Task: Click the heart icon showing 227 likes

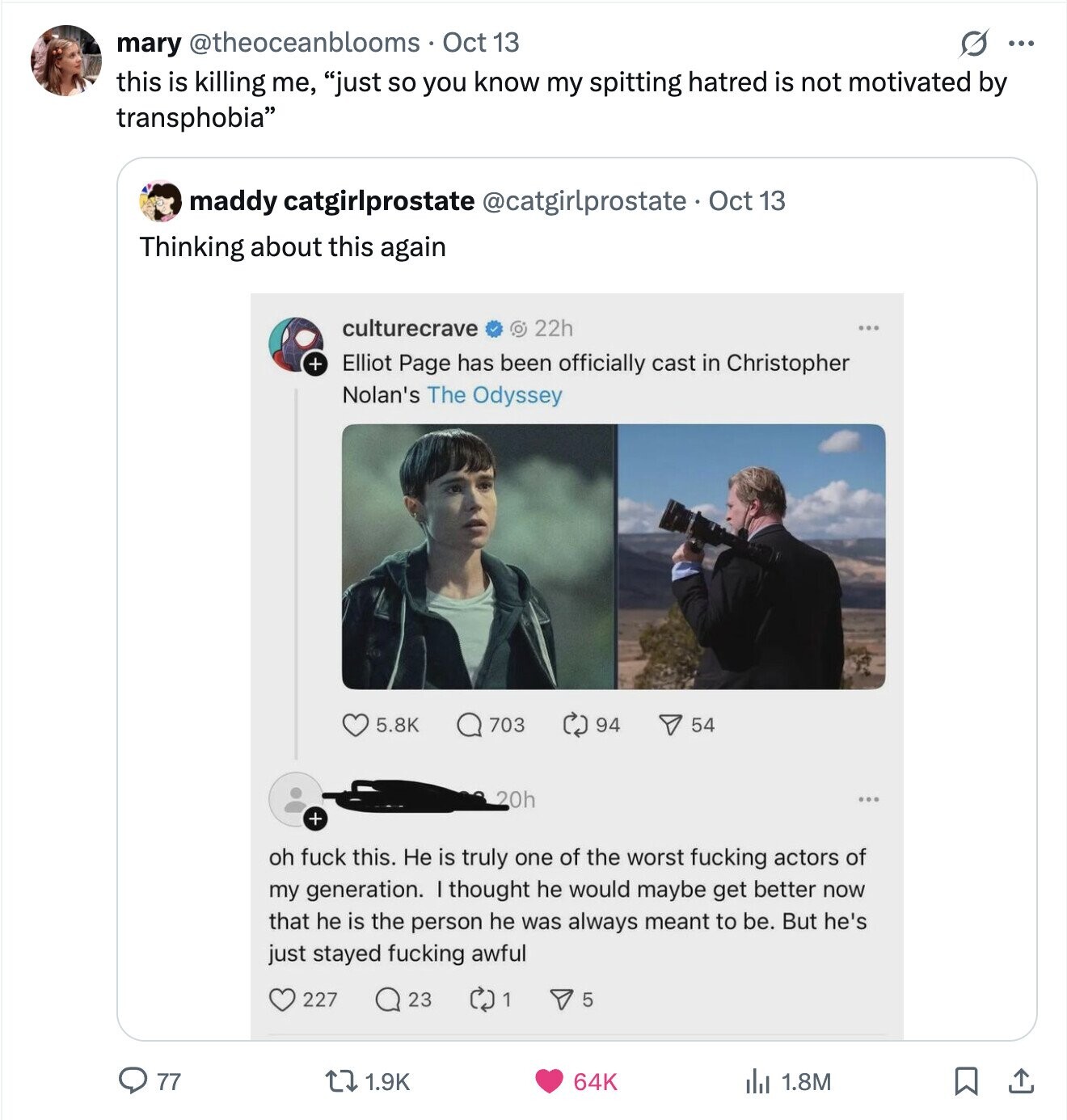Action: click(x=282, y=1000)
